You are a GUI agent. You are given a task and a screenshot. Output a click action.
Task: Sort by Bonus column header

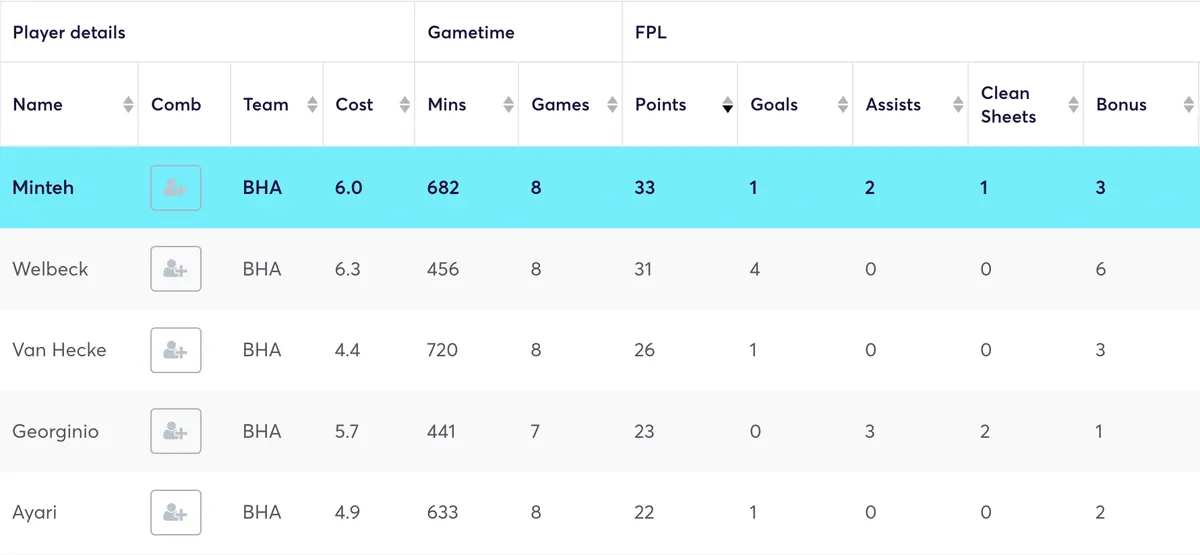click(1121, 105)
